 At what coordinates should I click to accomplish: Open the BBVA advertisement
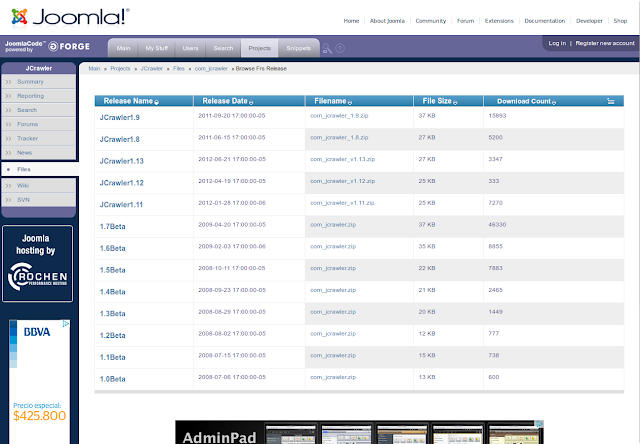pos(40,382)
